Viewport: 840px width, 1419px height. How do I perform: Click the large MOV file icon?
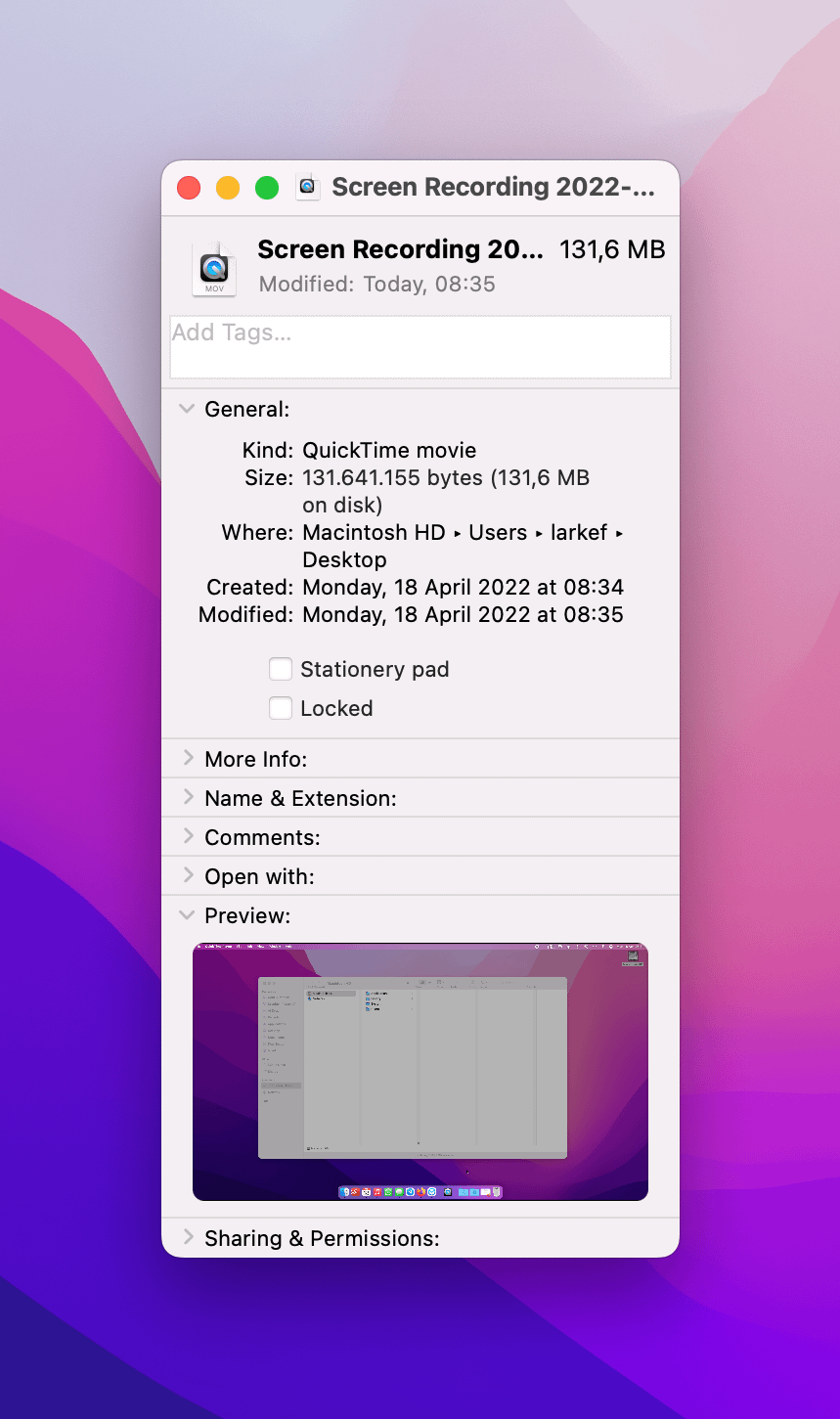click(214, 268)
